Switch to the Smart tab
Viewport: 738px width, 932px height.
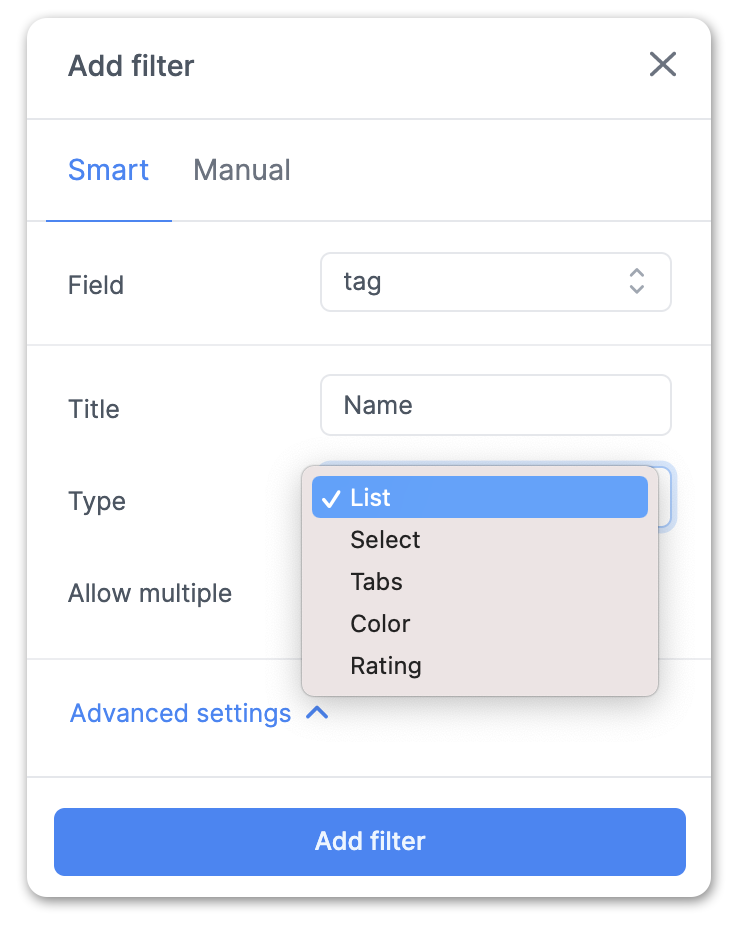click(x=108, y=170)
